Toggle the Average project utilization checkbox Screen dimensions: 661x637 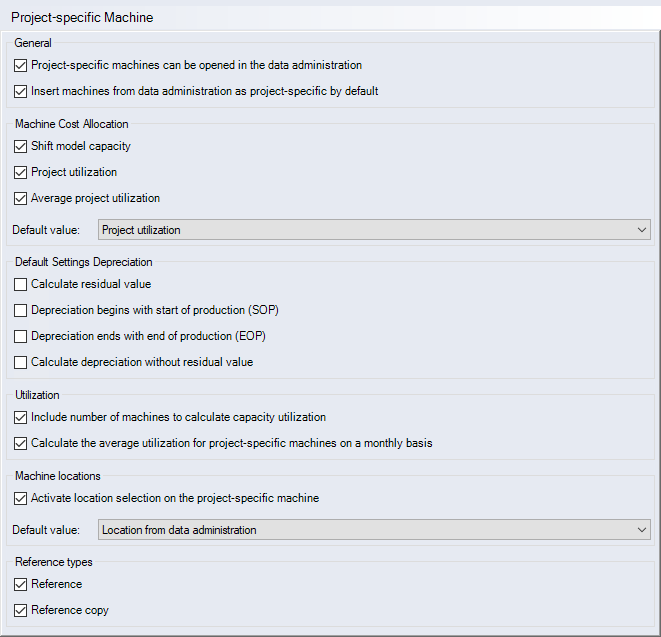pyautogui.click(x=21, y=198)
